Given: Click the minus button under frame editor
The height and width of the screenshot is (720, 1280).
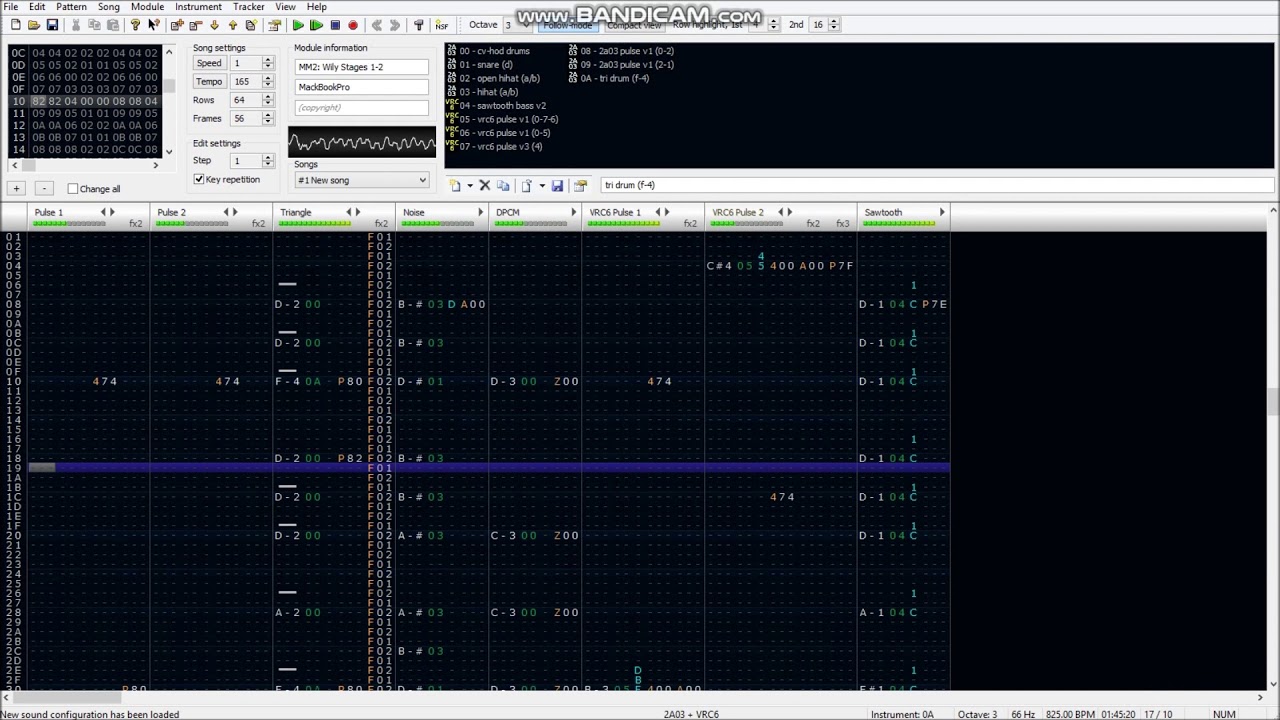Looking at the screenshot, I should tap(44, 189).
